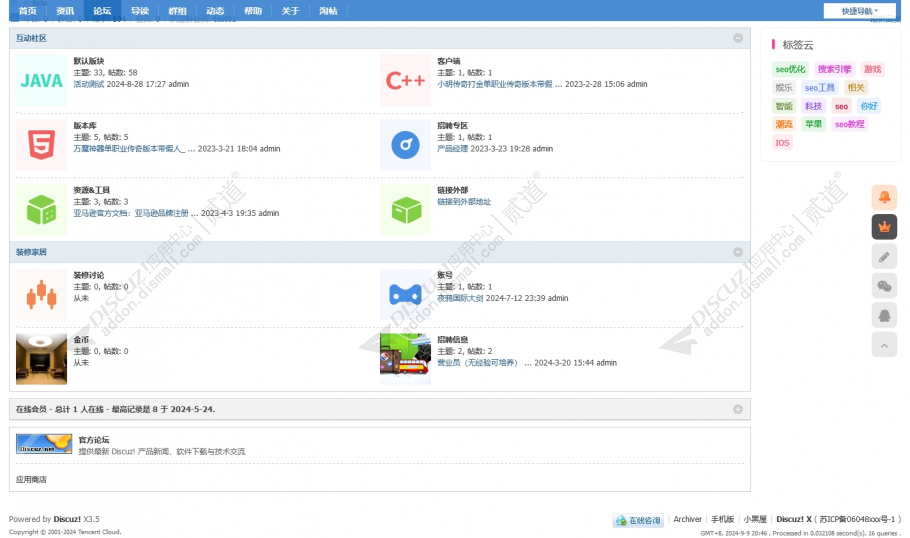Open the 活动测试 latest post link
Screen dimensions: 910x538
(89, 84)
